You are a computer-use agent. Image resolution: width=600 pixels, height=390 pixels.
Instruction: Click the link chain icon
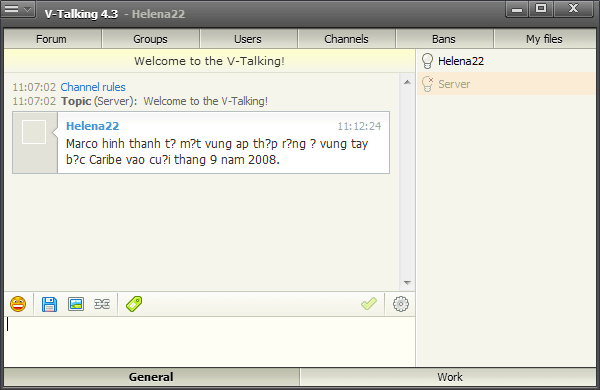point(102,304)
